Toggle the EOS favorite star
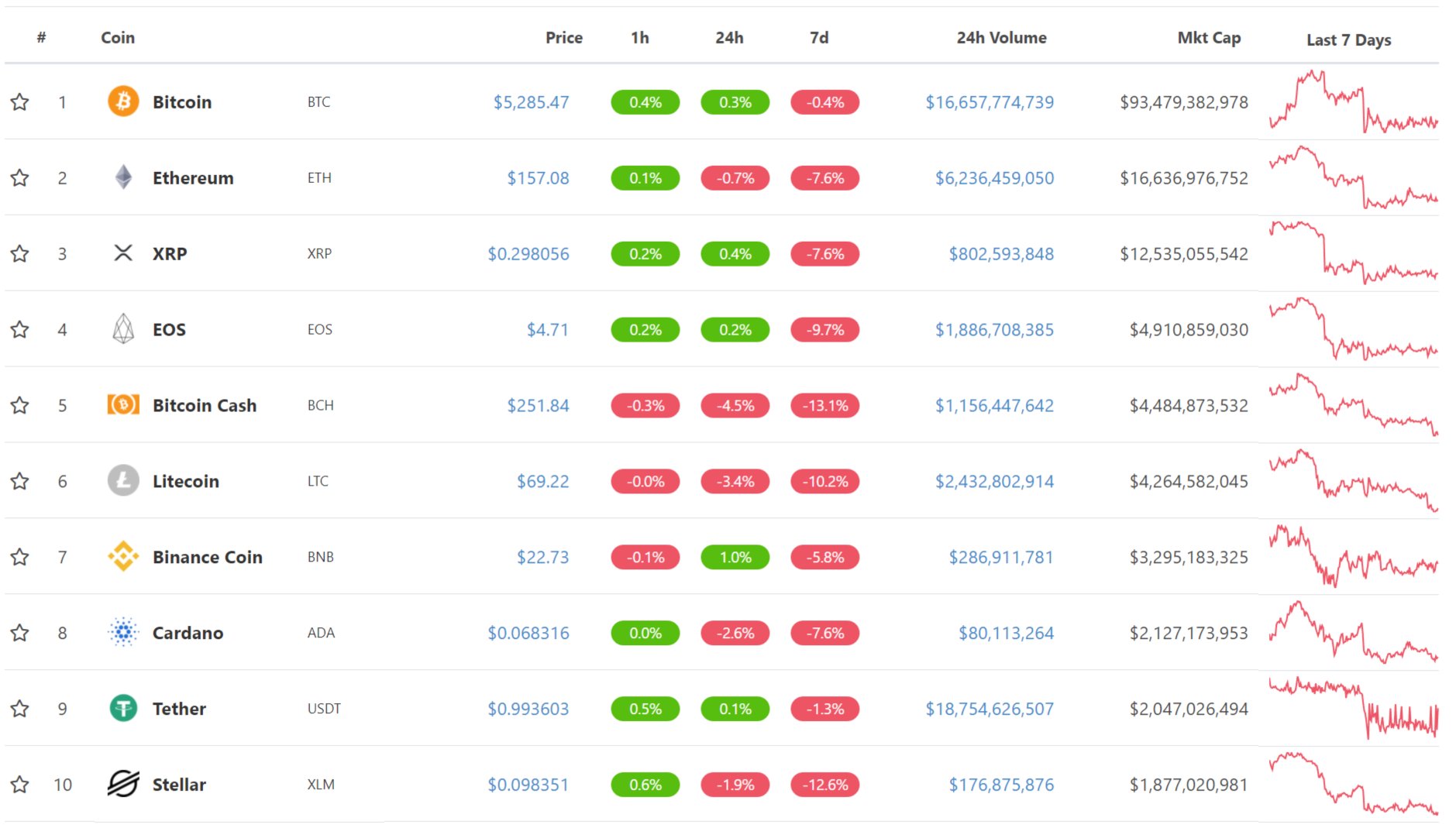This screenshot has height=828, width=1456. point(20,329)
